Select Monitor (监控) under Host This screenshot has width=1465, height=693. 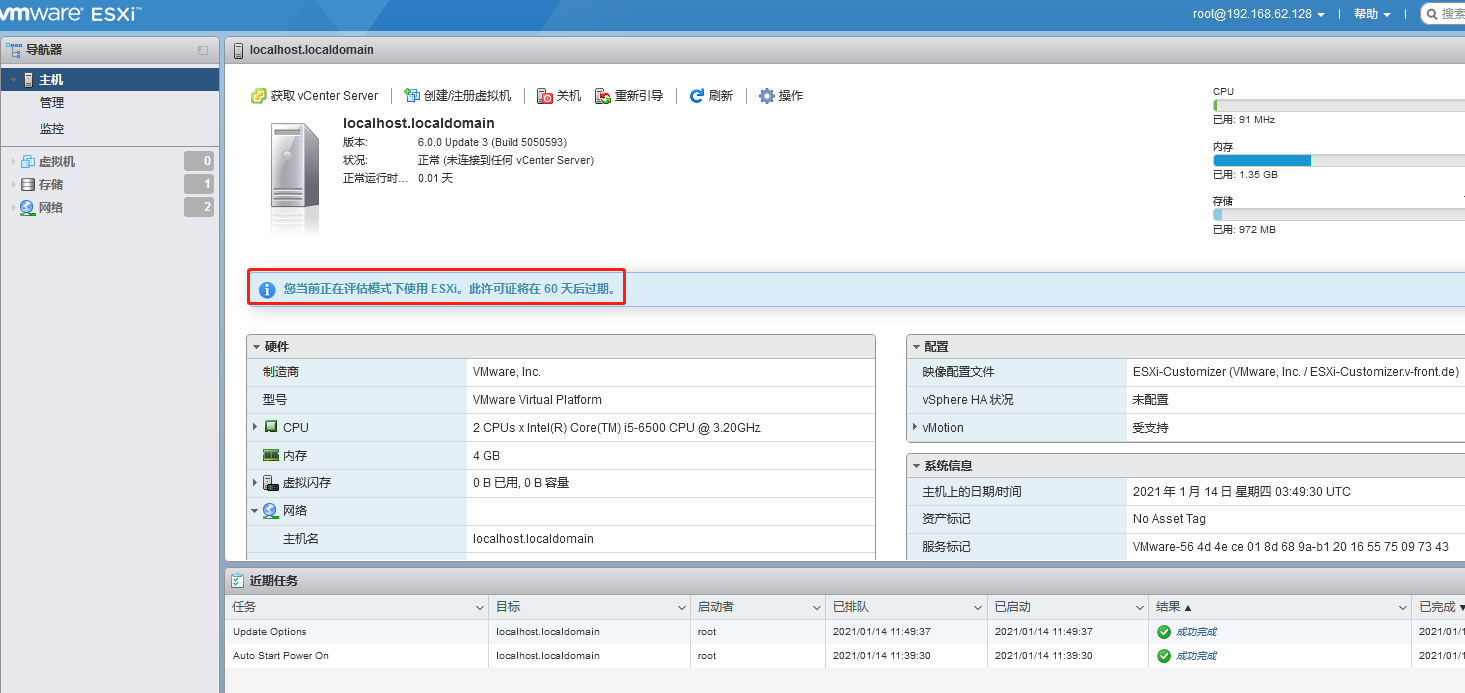click(52, 129)
